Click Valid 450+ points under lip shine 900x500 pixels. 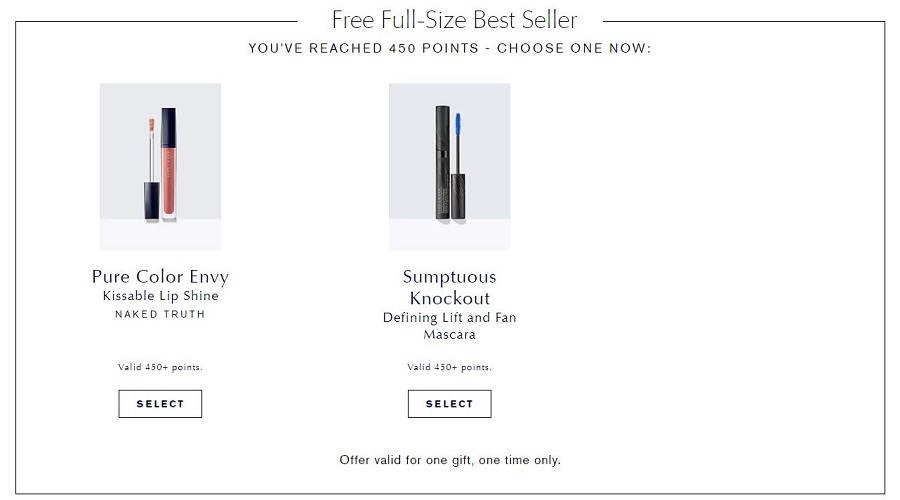(160, 367)
